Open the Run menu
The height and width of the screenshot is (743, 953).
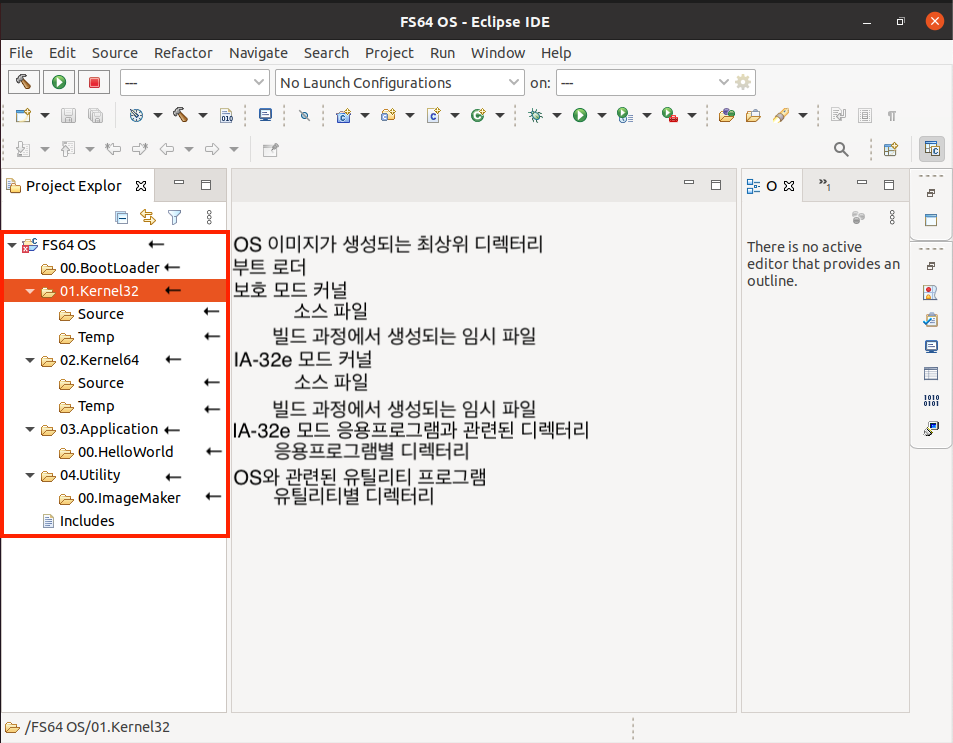point(442,53)
